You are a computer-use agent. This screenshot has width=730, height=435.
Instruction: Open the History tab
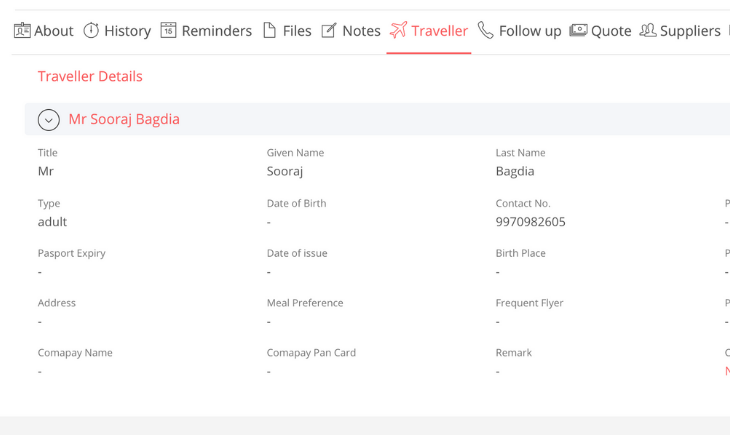(128, 31)
